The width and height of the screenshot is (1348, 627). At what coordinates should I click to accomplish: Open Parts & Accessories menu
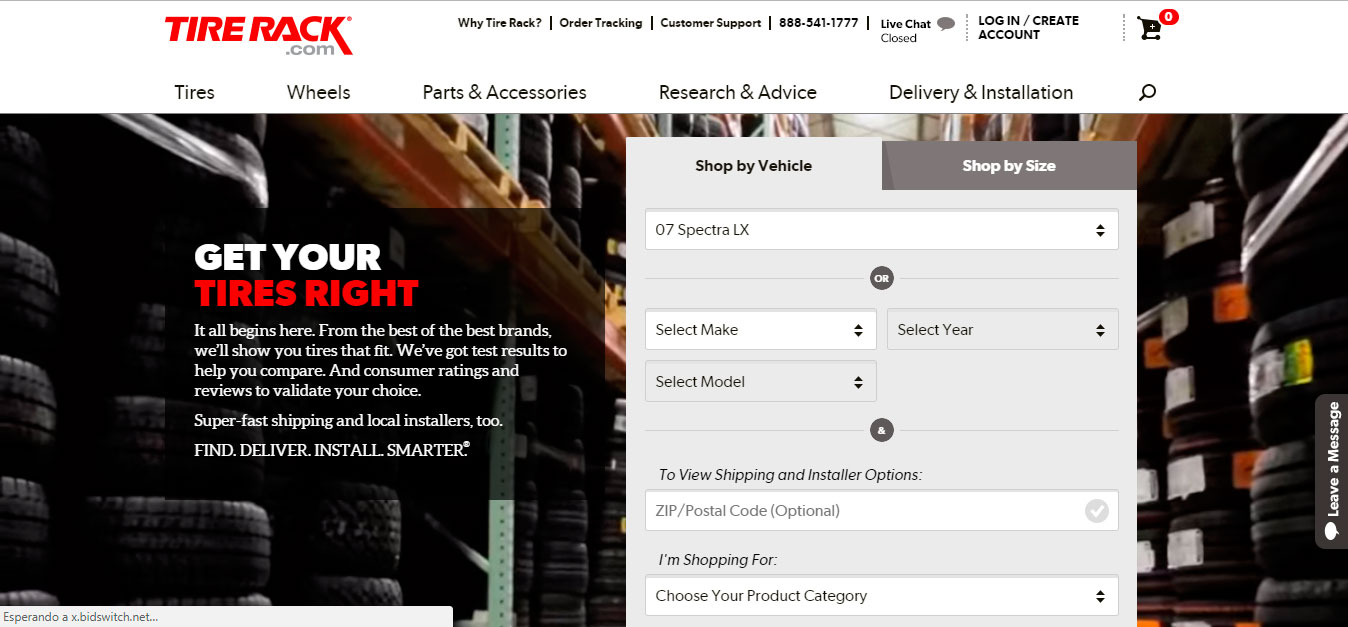(x=504, y=92)
